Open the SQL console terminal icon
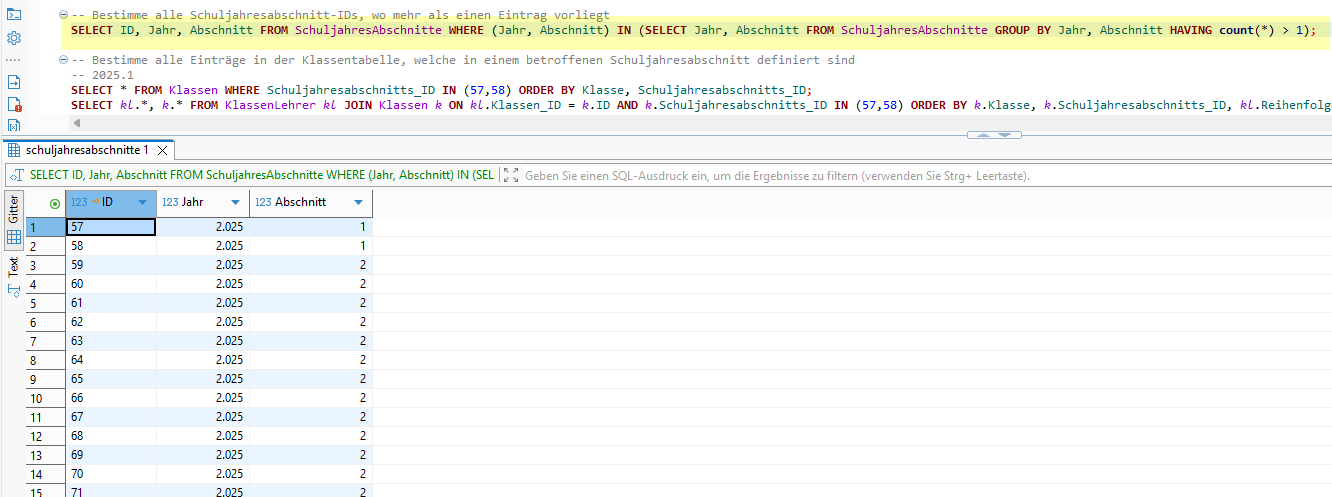This screenshot has height=497, width=1332. point(14,14)
